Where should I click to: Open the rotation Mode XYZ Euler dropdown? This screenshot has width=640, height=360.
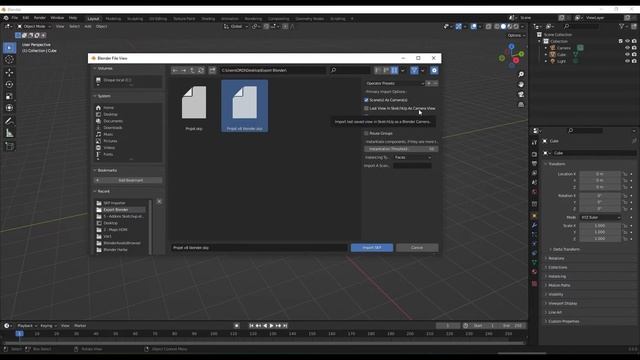pyautogui.click(x=600, y=218)
